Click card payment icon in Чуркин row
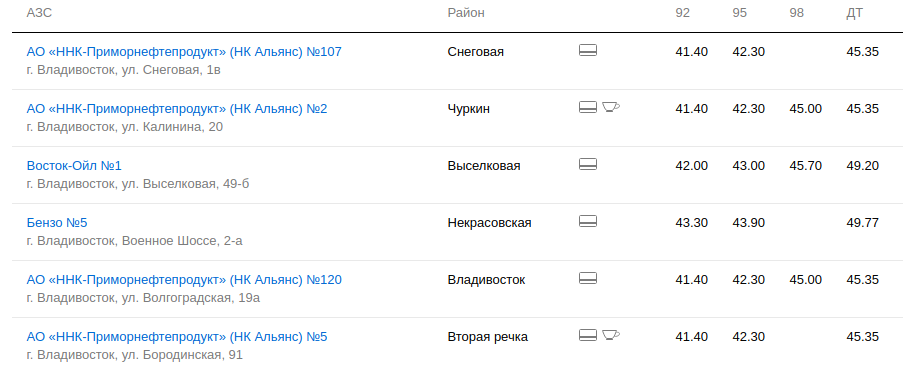Viewport: 903px width, 370px height. click(587, 107)
